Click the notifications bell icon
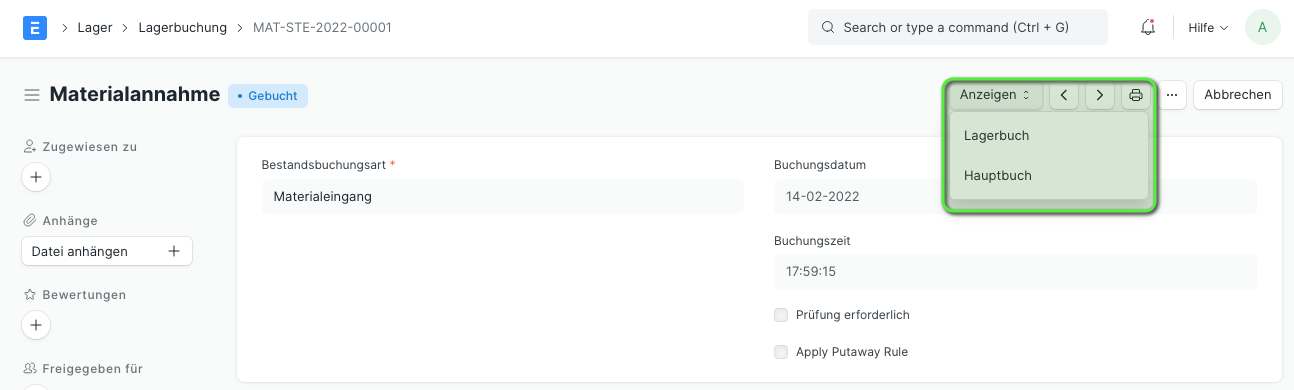 [x=1148, y=28]
